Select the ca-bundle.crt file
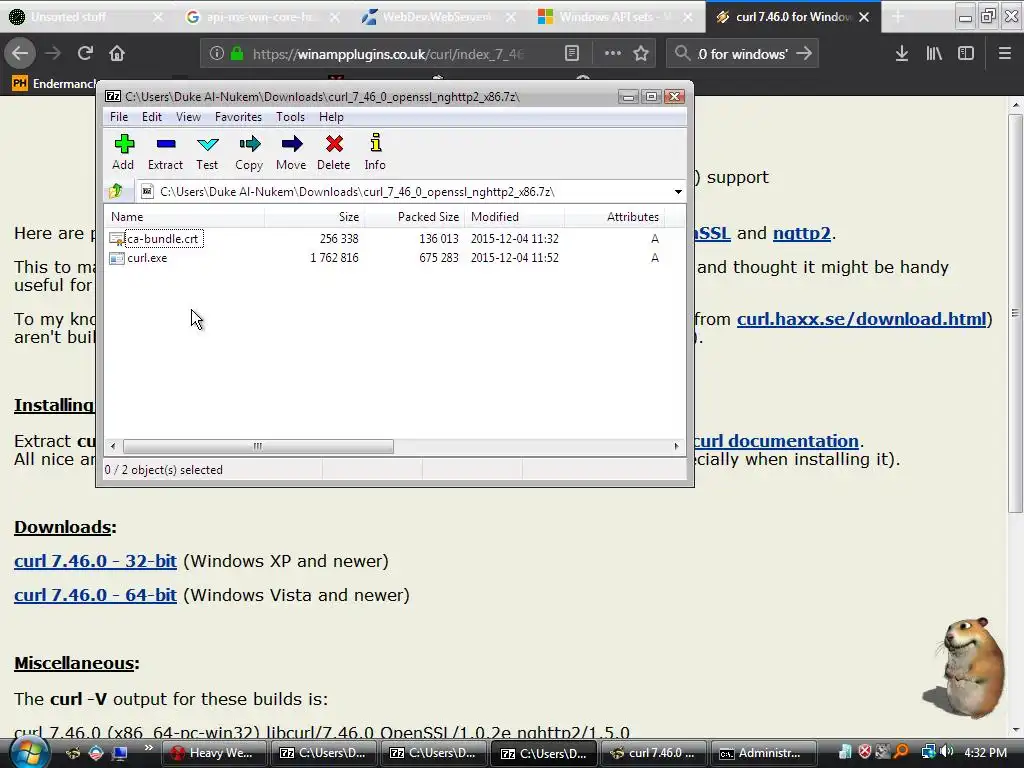Image resolution: width=1024 pixels, height=768 pixels. click(x=163, y=238)
